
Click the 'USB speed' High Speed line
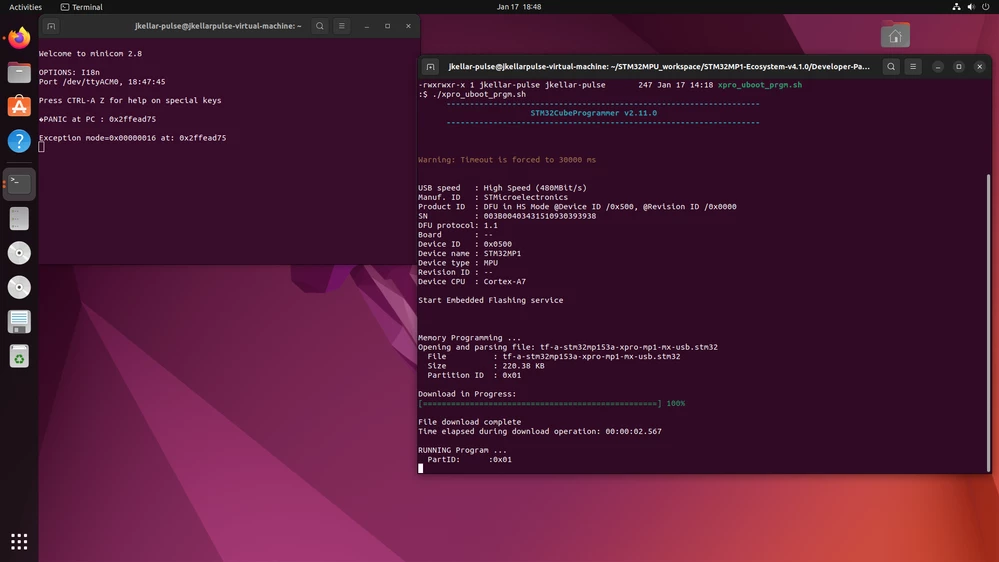503,188
